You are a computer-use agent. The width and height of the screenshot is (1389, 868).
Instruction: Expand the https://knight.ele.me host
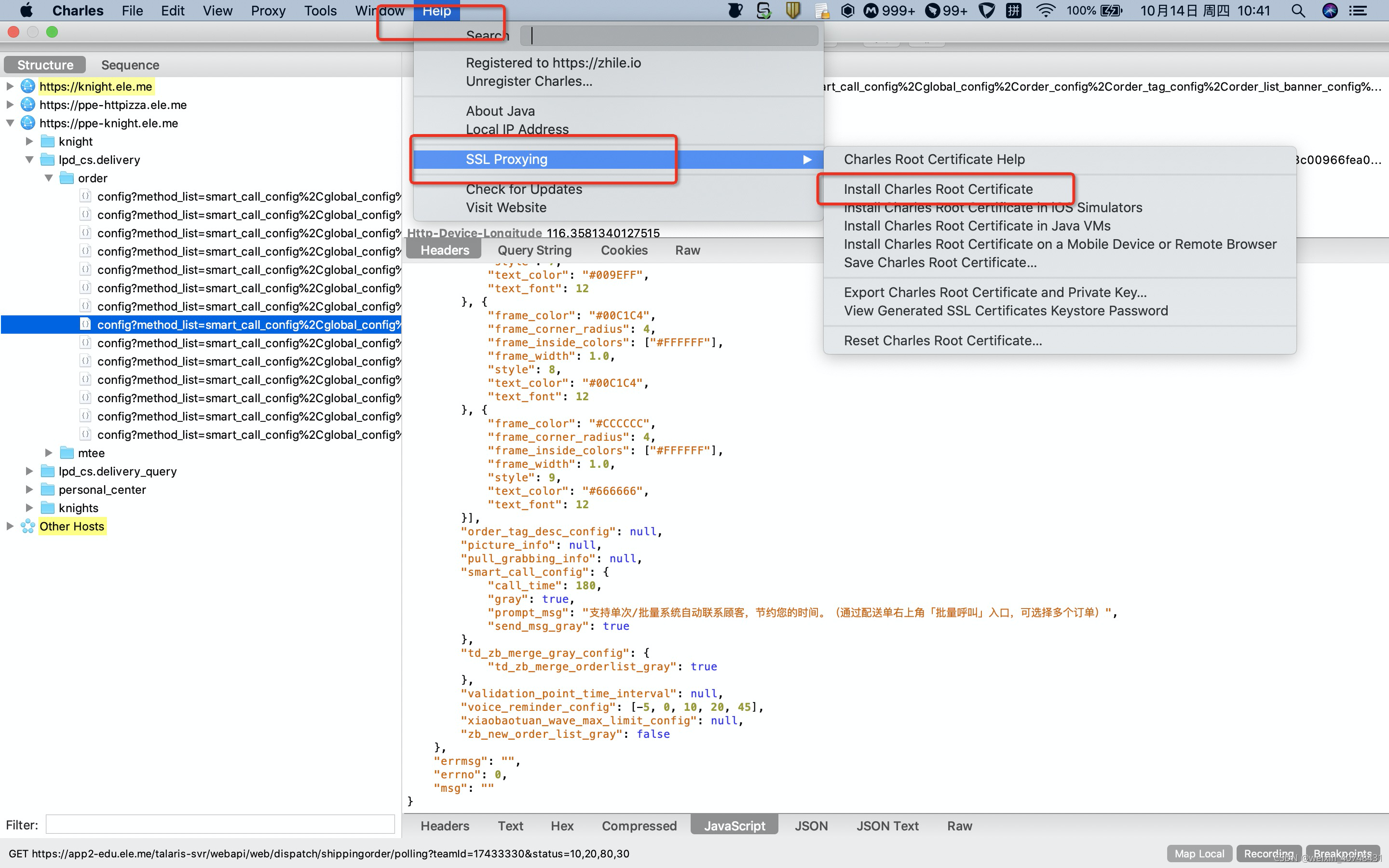pos(10,86)
